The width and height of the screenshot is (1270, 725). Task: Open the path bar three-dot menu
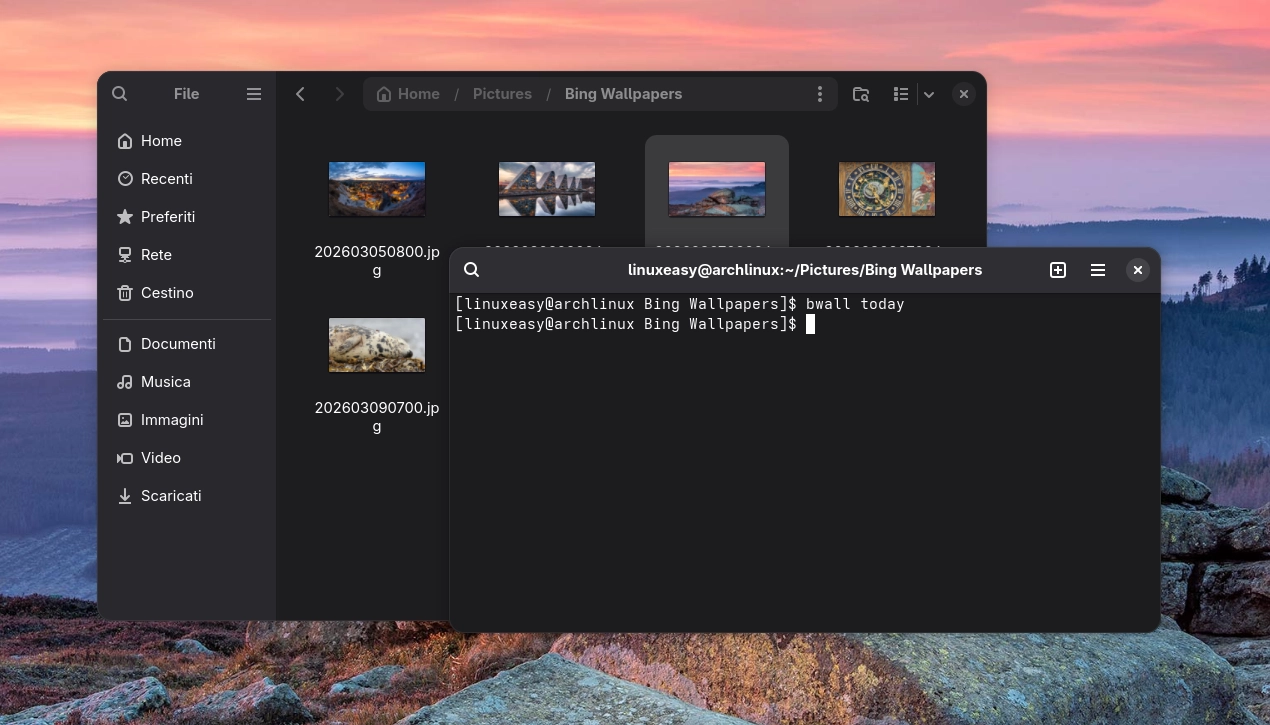pyautogui.click(x=820, y=94)
